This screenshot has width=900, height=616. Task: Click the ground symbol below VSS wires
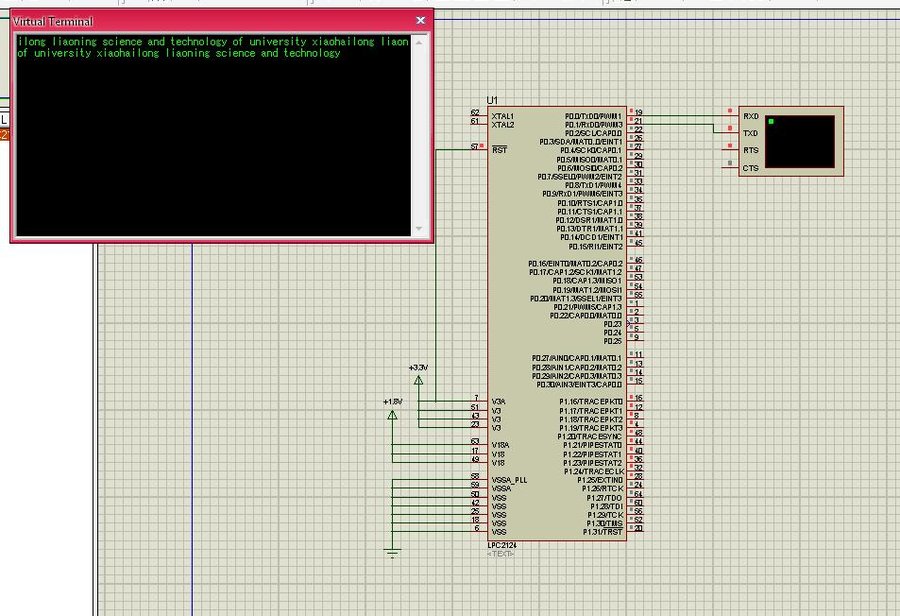click(393, 552)
